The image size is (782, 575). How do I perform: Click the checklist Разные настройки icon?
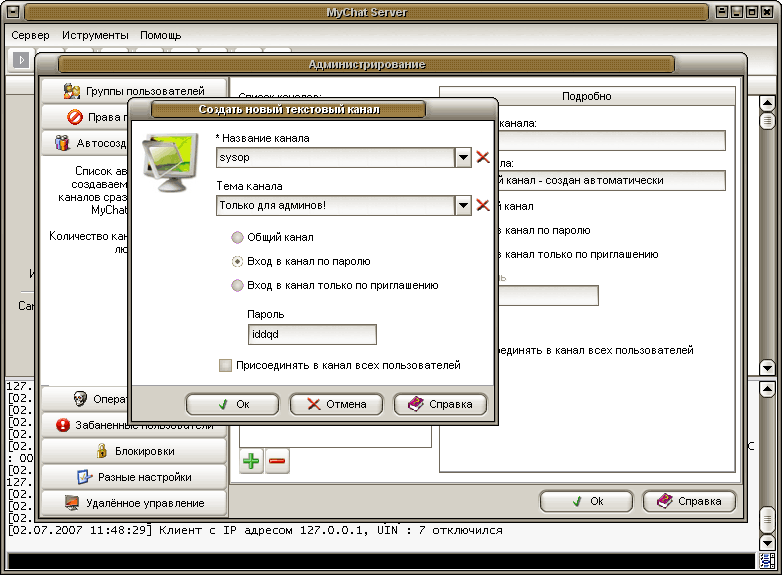click(x=84, y=477)
